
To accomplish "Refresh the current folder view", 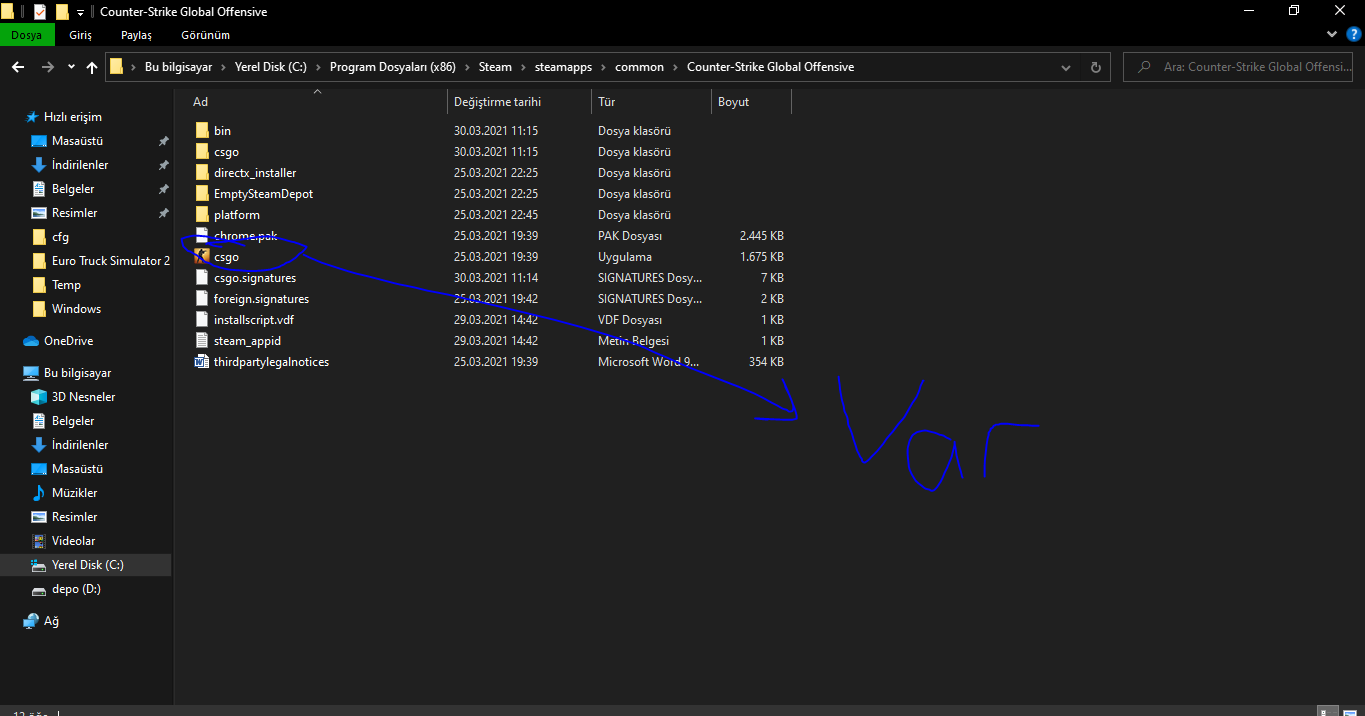I will (1096, 67).
